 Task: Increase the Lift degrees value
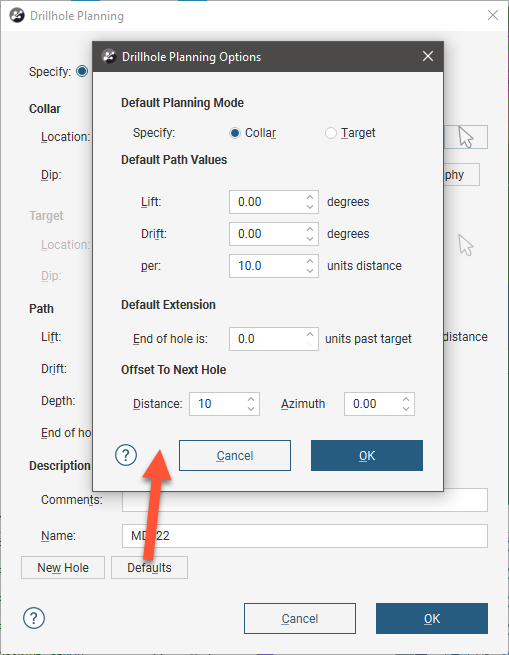[x=310, y=197]
